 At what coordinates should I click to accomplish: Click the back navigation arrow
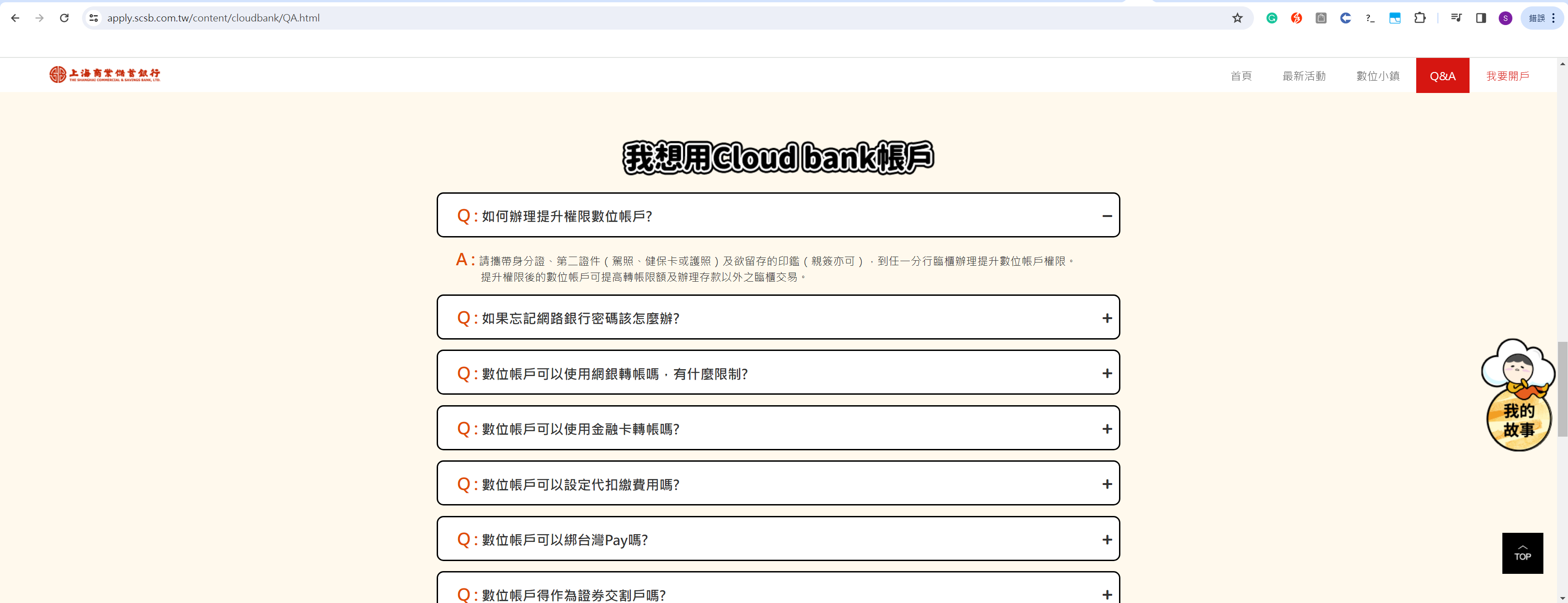coord(15,18)
